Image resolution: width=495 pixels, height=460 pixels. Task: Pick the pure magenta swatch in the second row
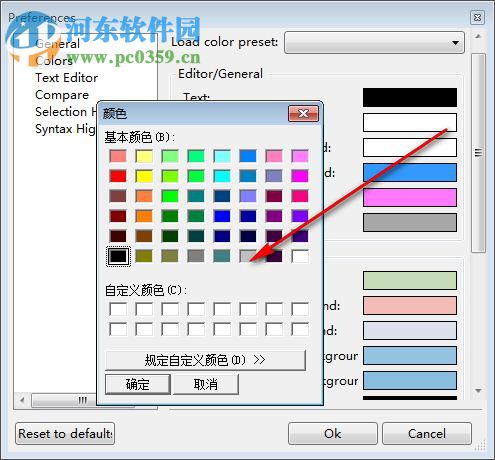click(x=300, y=176)
